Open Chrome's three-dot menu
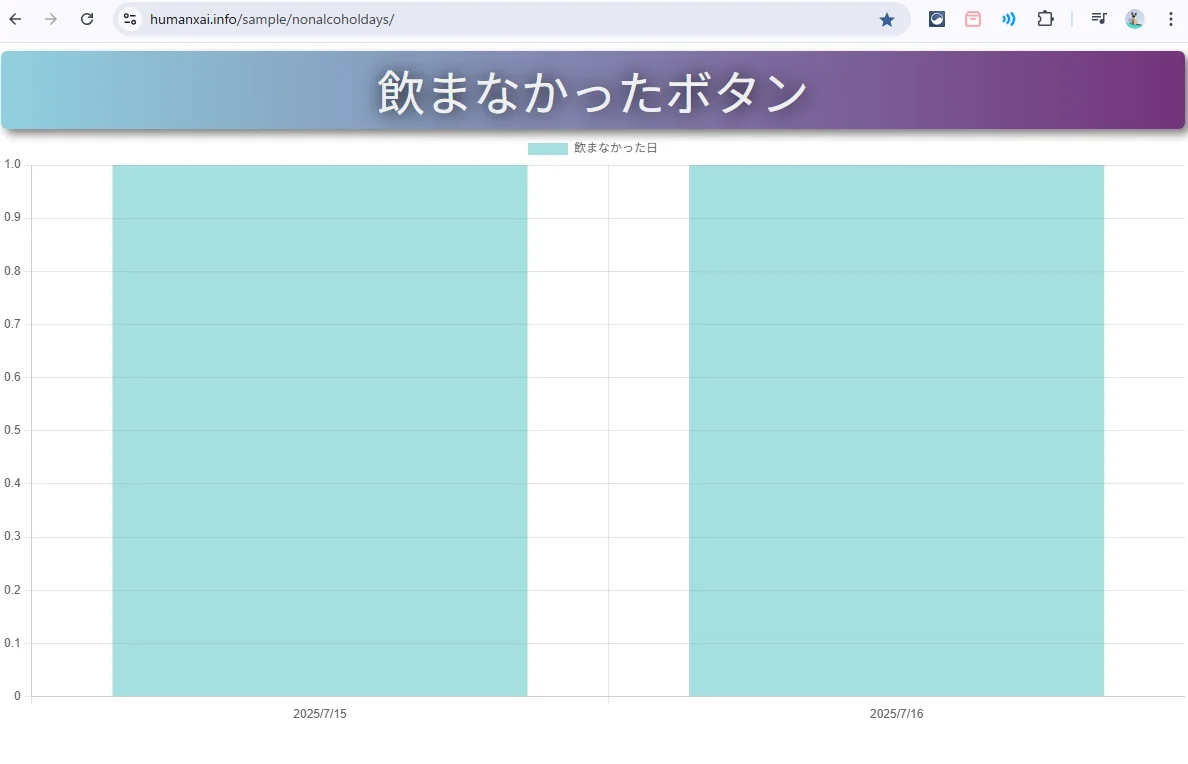This screenshot has height=764, width=1188. 1170,19
